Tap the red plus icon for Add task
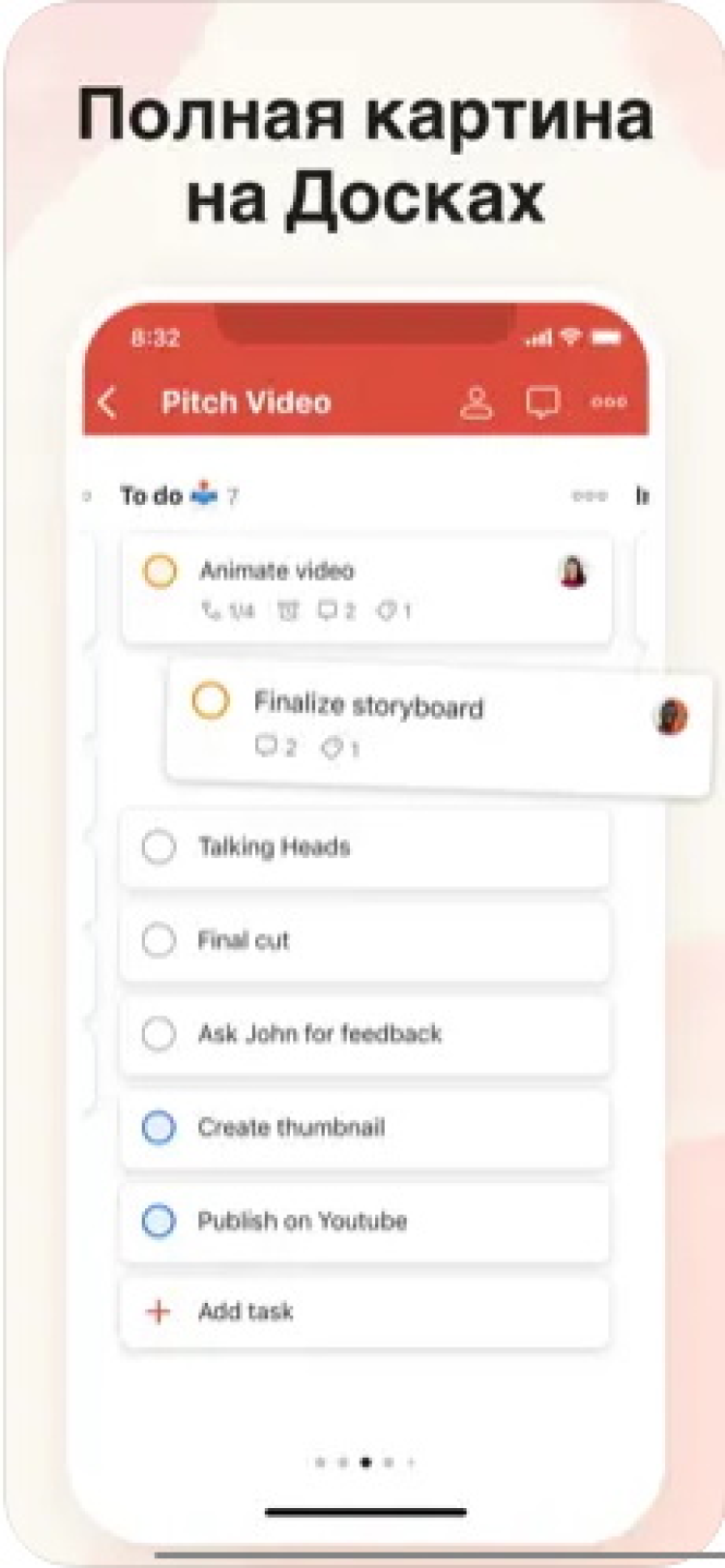 (x=159, y=1312)
